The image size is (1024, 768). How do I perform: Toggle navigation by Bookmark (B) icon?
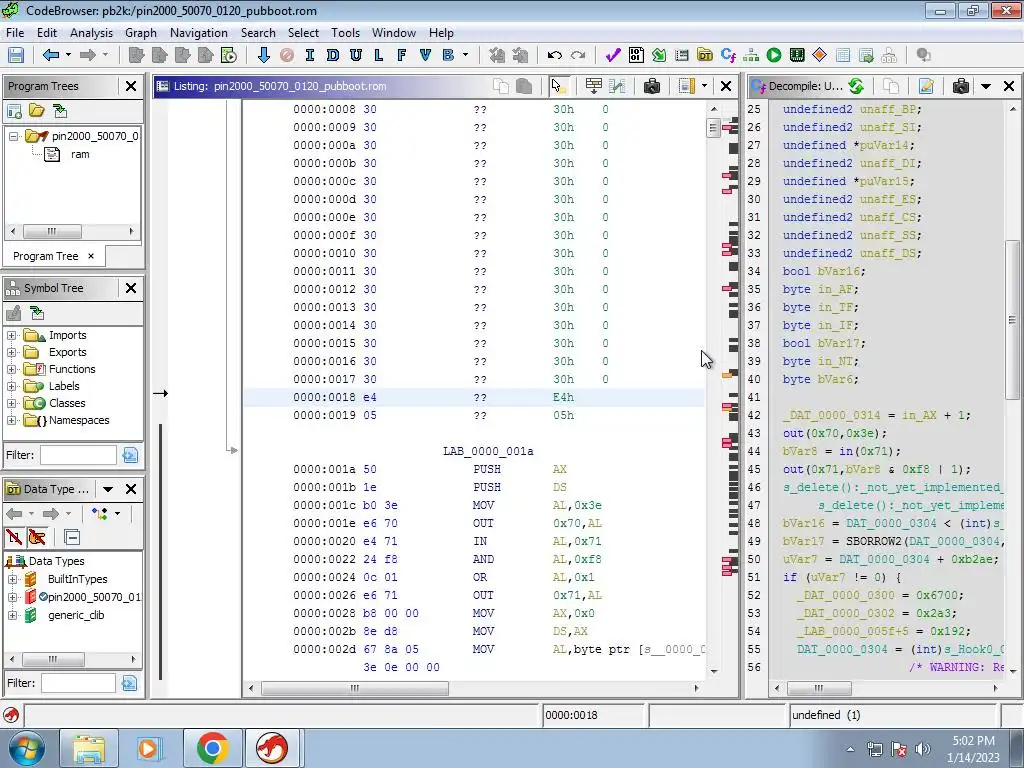click(x=448, y=56)
